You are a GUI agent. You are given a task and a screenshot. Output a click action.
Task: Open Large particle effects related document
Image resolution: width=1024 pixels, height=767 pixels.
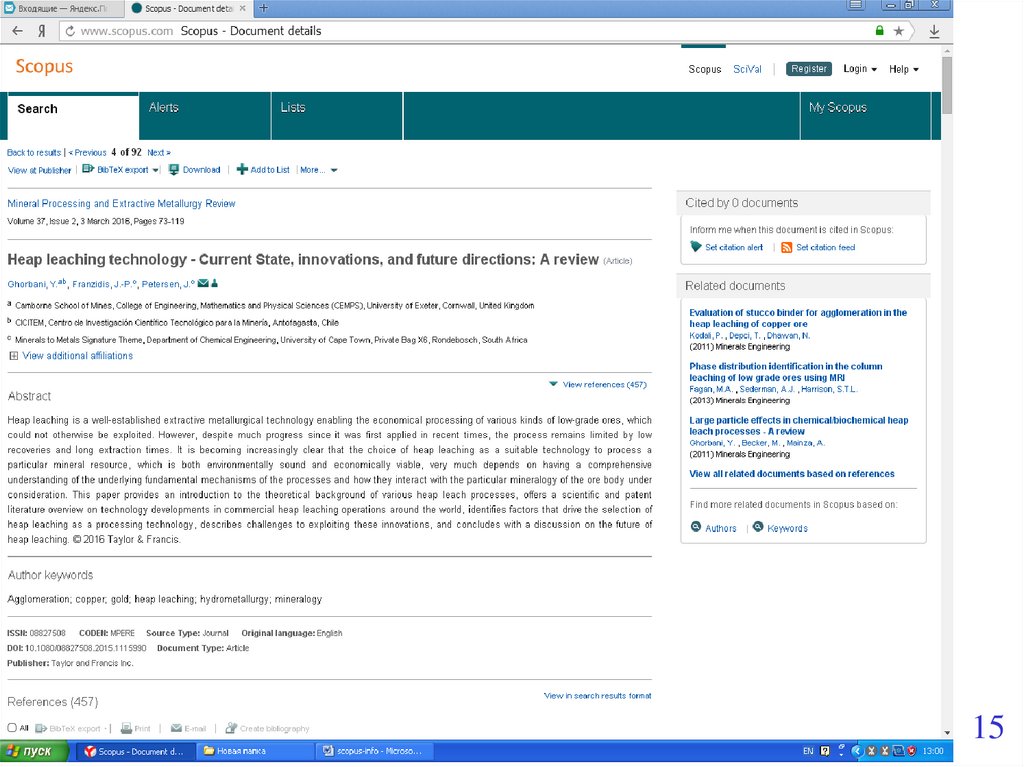799,426
